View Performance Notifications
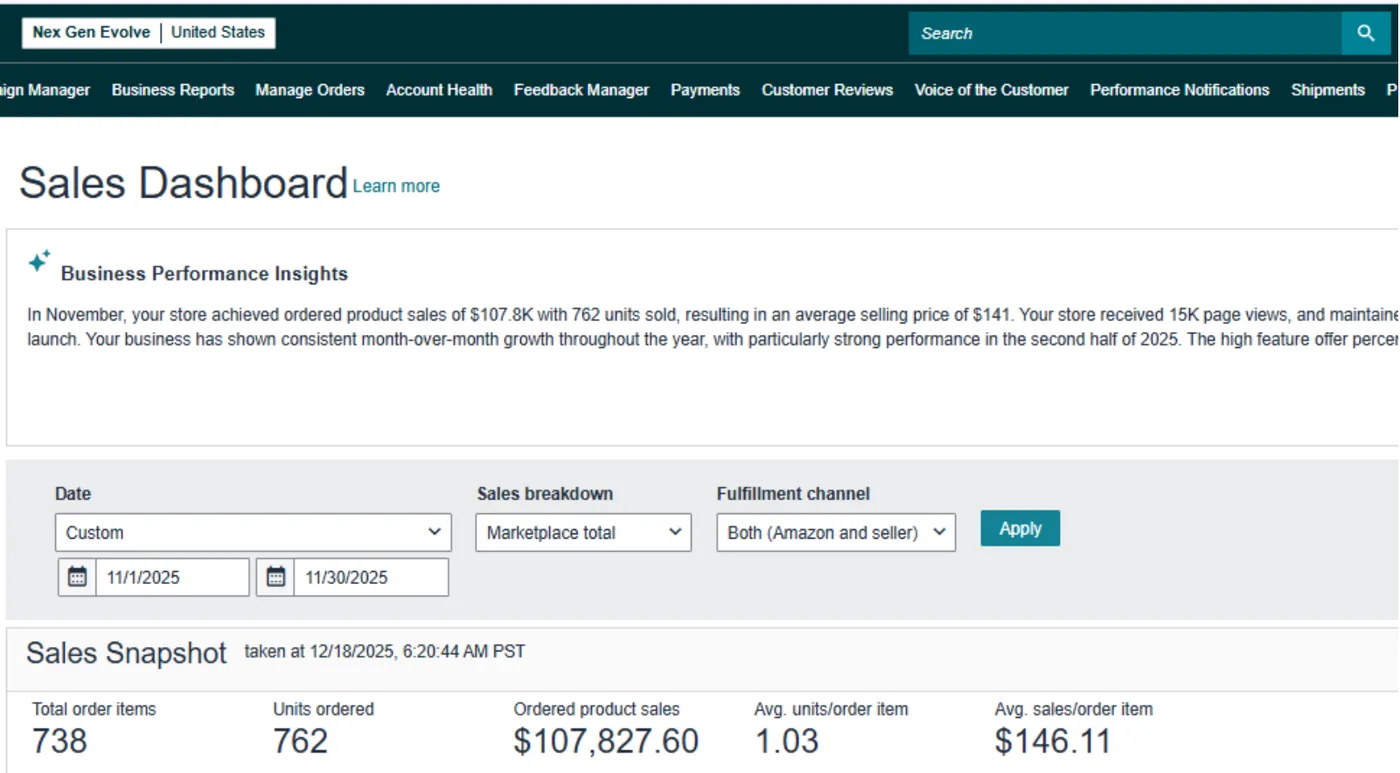Viewport: 1400px width, 773px height. click(x=1179, y=90)
